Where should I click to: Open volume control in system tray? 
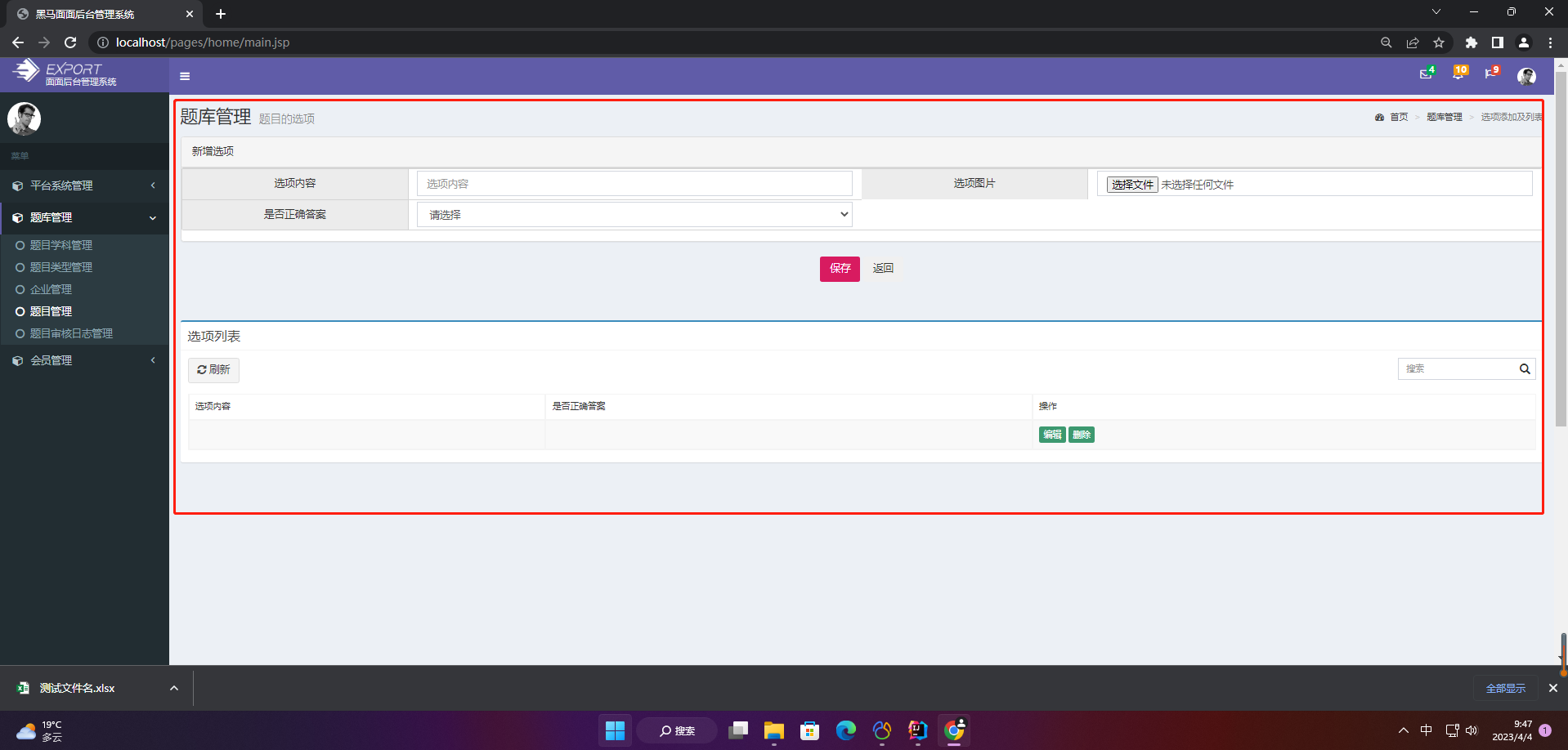1472,730
